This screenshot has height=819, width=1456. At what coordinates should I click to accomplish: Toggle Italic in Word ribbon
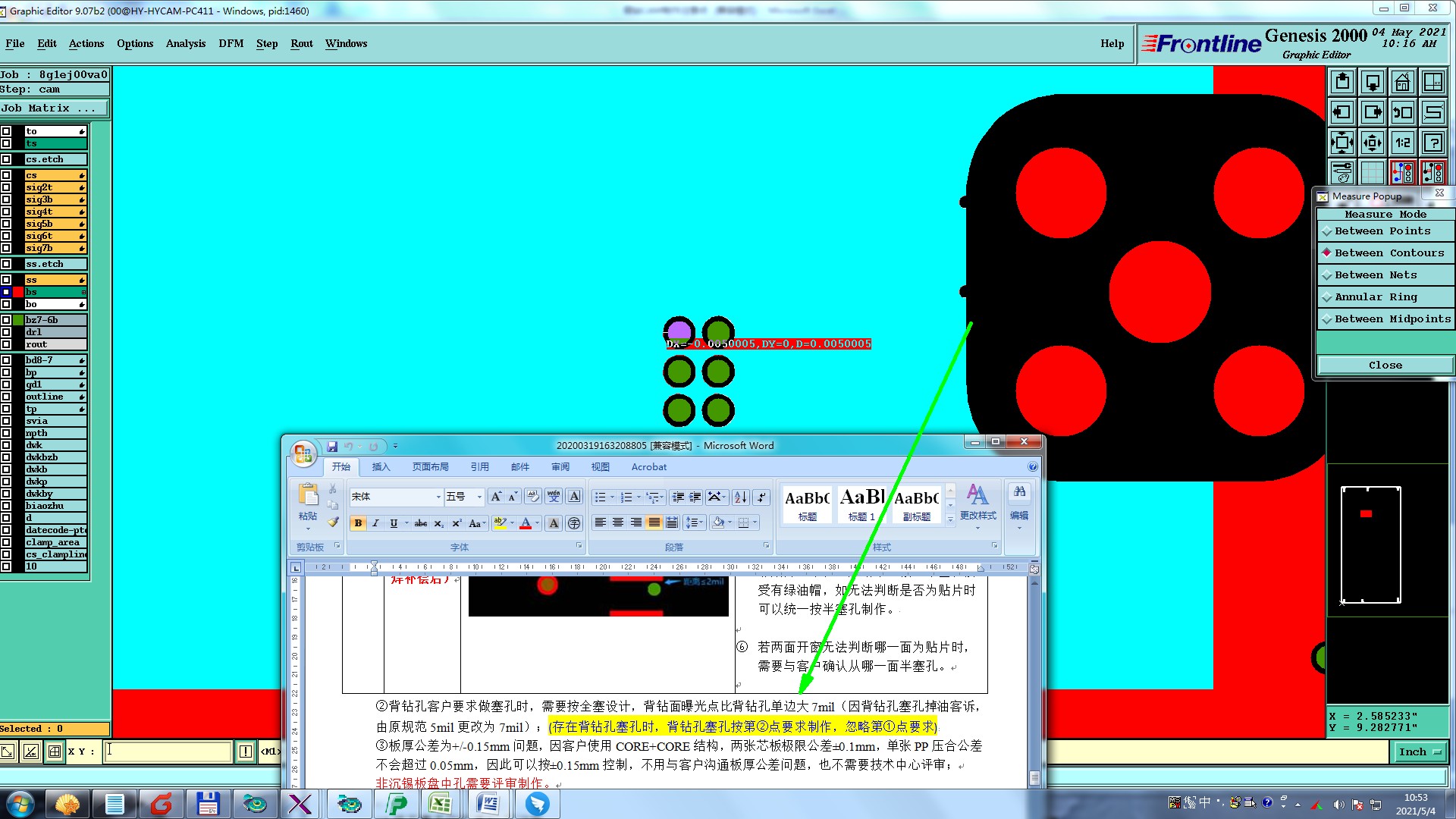click(x=375, y=523)
